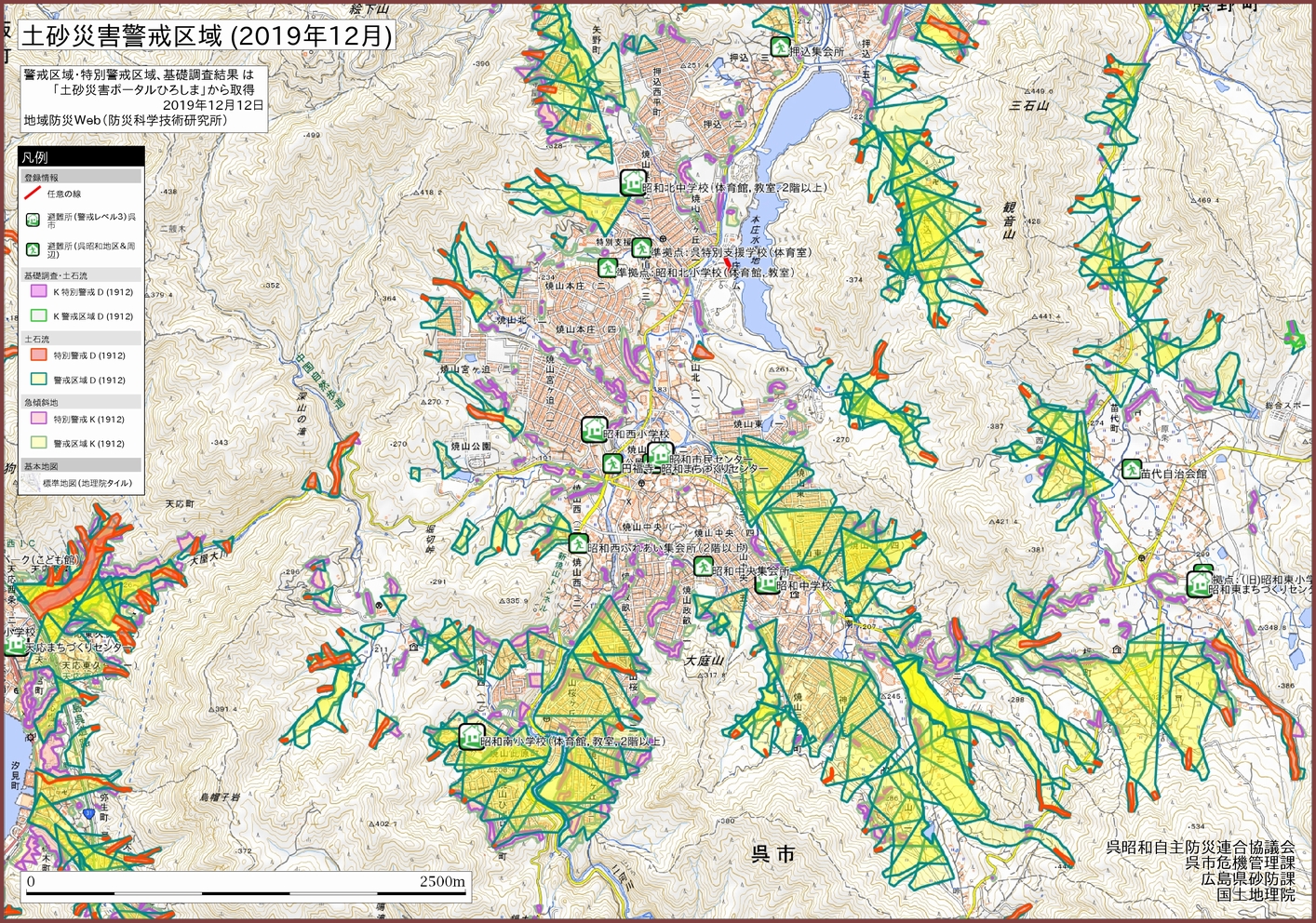Click the 昭和西ふれあい集会所 evacuation icon
1316x923 pixels.
coord(578,543)
